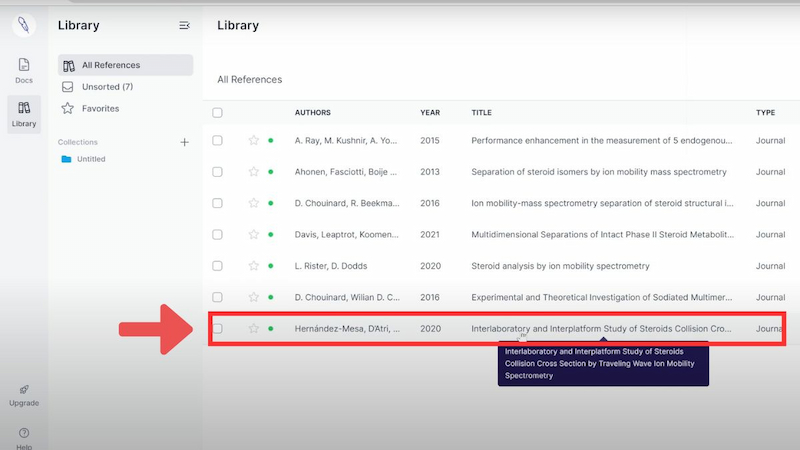This screenshot has width=800, height=450.
Task: Open Help from the sidebar
Action: pos(23,438)
